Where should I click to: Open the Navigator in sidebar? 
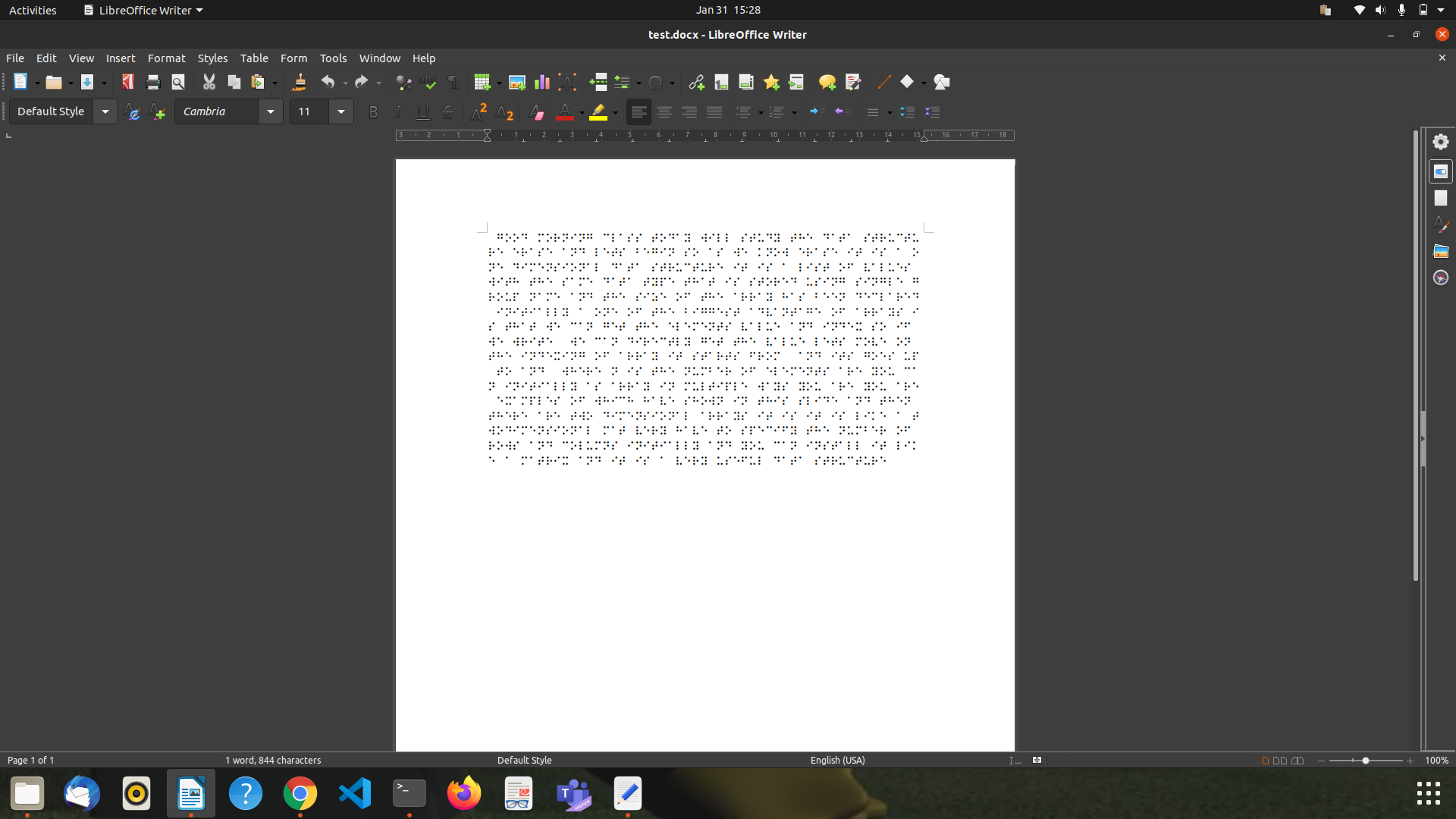pyautogui.click(x=1440, y=278)
